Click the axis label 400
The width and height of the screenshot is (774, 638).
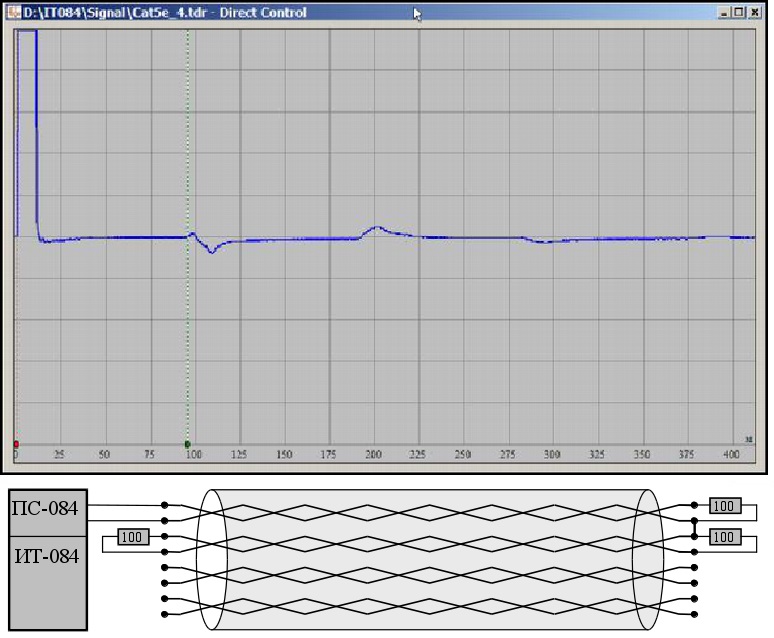pos(731,454)
